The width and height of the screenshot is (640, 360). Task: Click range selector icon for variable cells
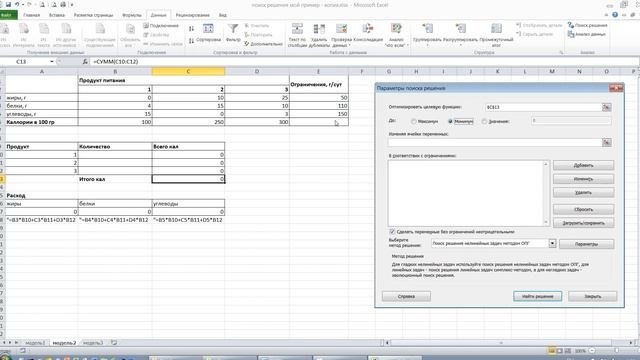pyautogui.click(x=607, y=142)
